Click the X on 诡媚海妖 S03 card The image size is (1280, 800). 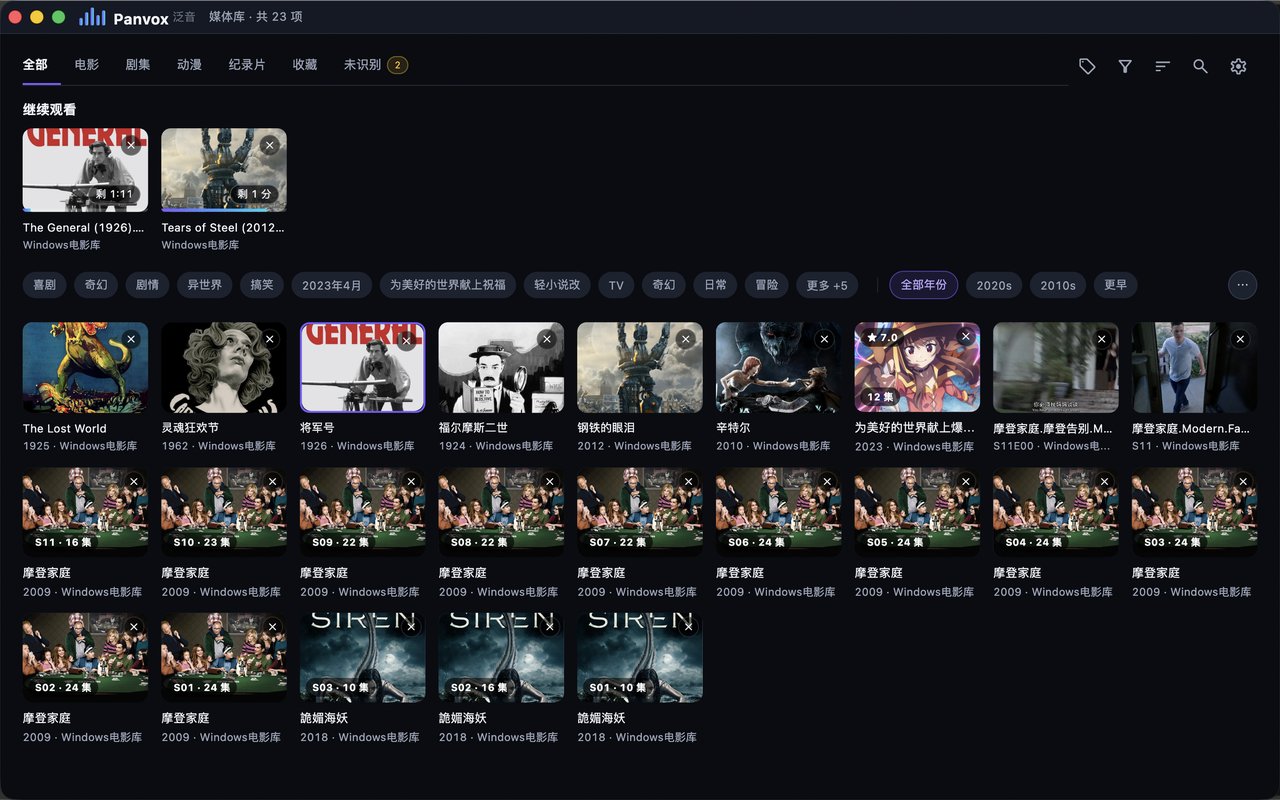[x=410, y=627]
